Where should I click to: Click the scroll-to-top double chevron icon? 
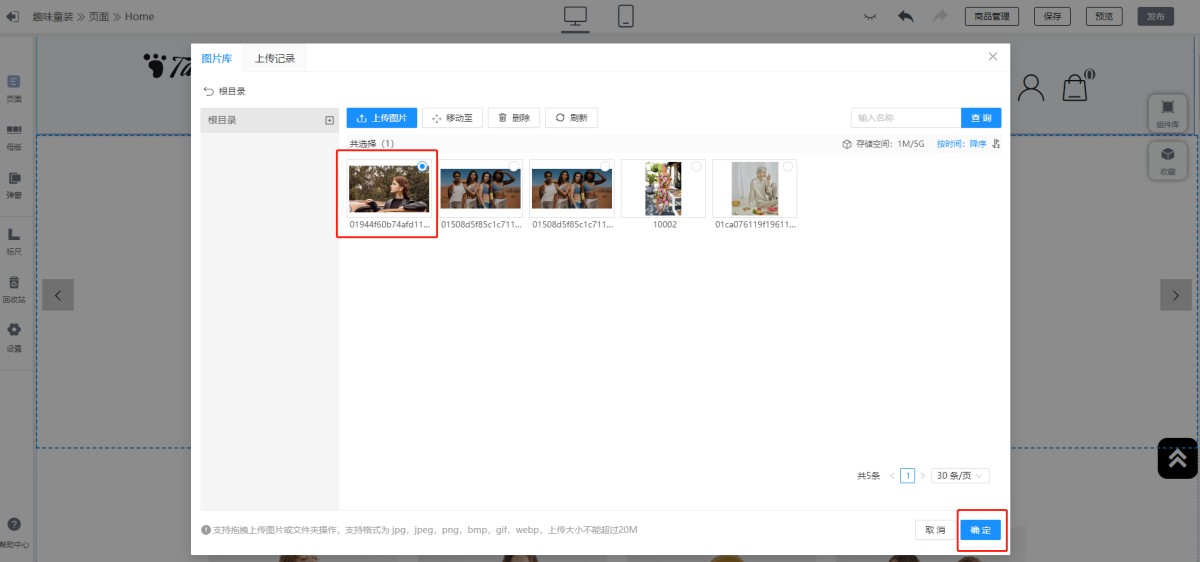1178,458
